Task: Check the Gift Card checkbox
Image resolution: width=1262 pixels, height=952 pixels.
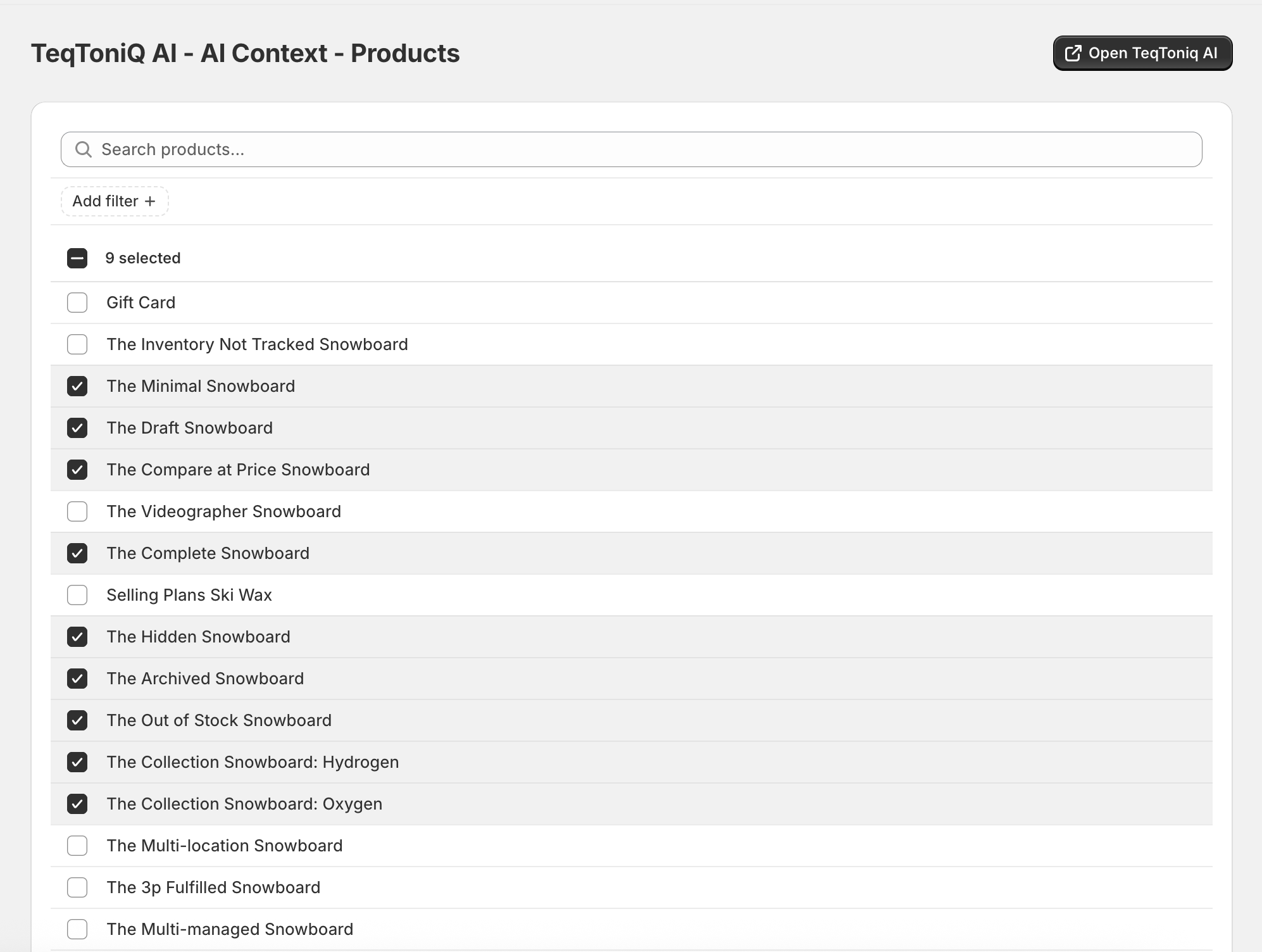Action: pos(77,303)
